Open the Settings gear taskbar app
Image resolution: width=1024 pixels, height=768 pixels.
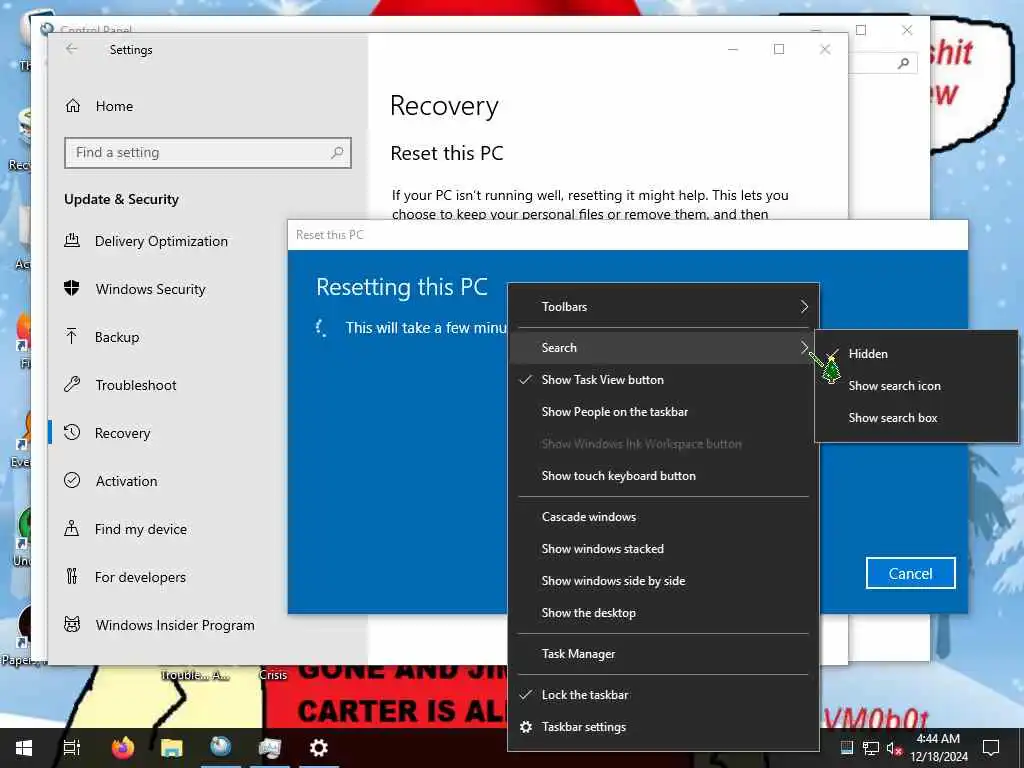pos(319,748)
